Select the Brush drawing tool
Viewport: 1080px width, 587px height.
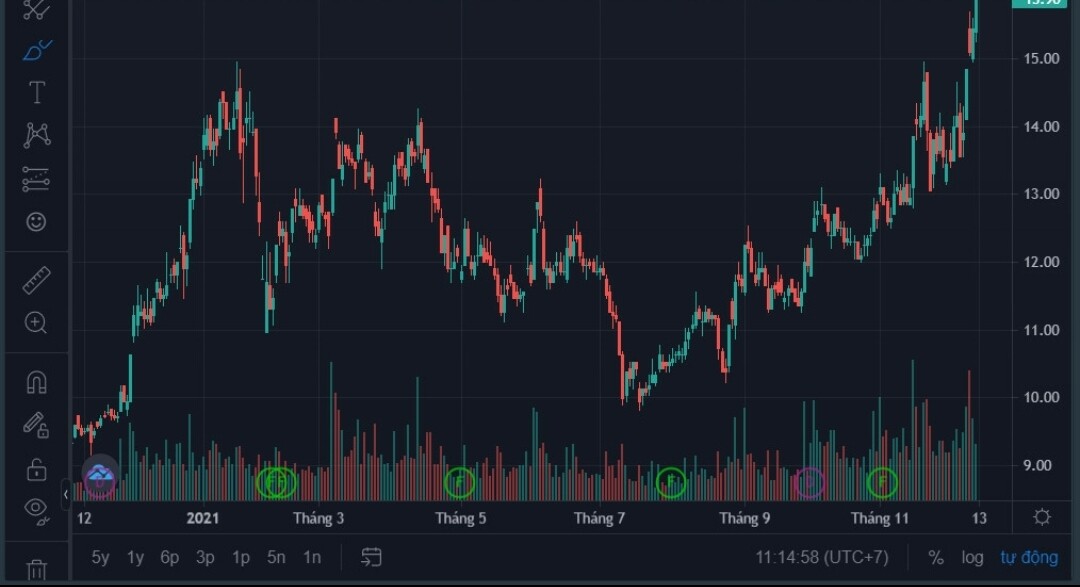pos(37,49)
